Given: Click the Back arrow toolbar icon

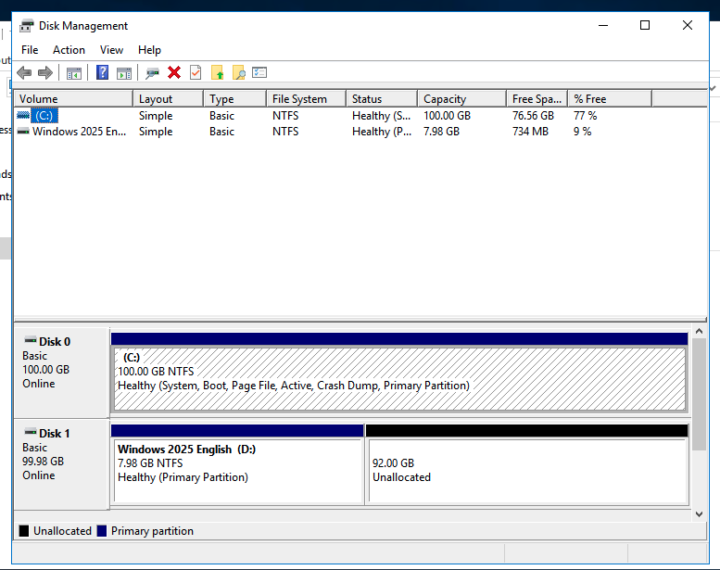Looking at the screenshot, I should pyautogui.click(x=25, y=73).
